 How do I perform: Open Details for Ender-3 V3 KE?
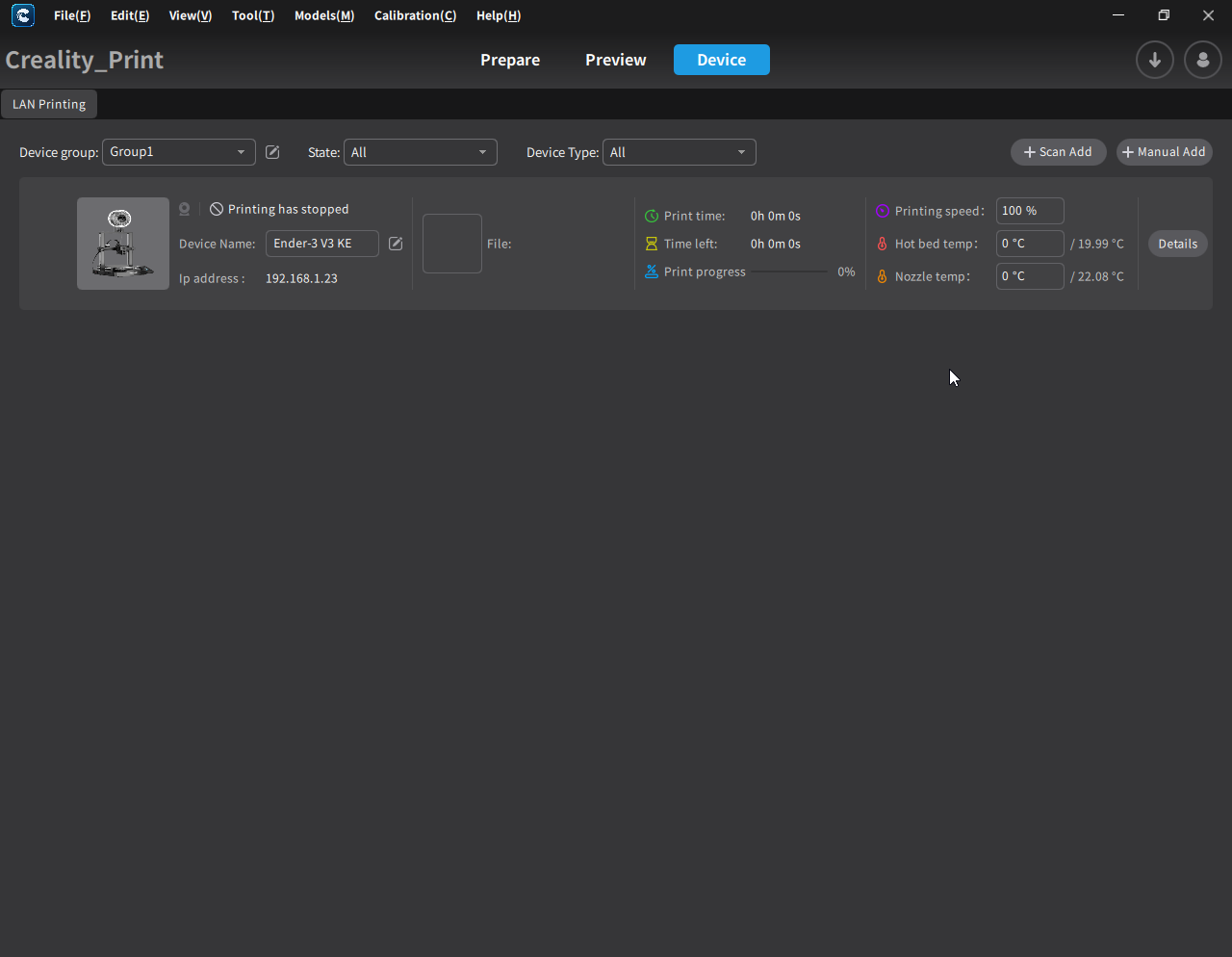(1178, 244)
